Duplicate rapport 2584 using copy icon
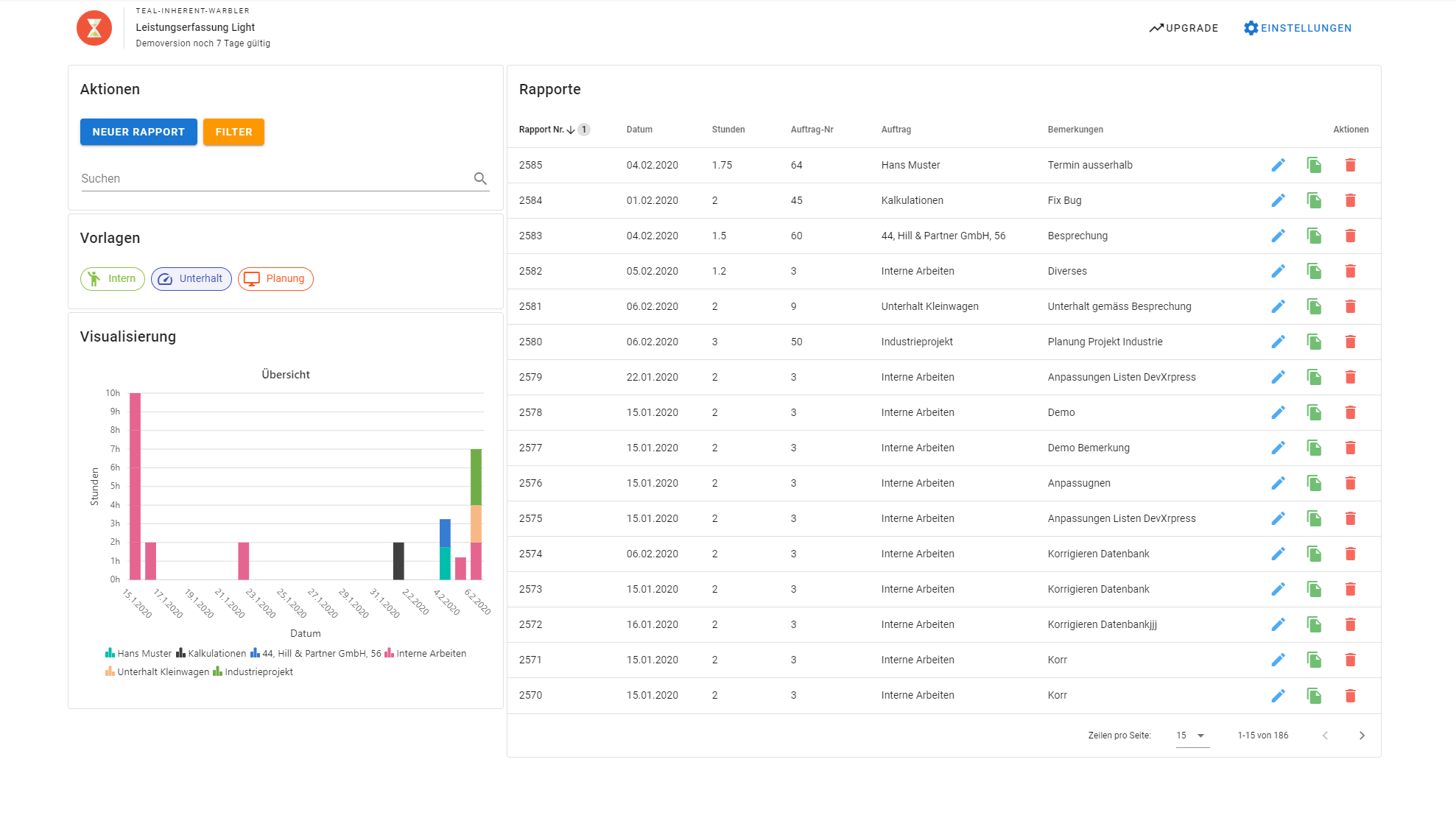Screen dimensions: 1456x829 [1314, 200]
